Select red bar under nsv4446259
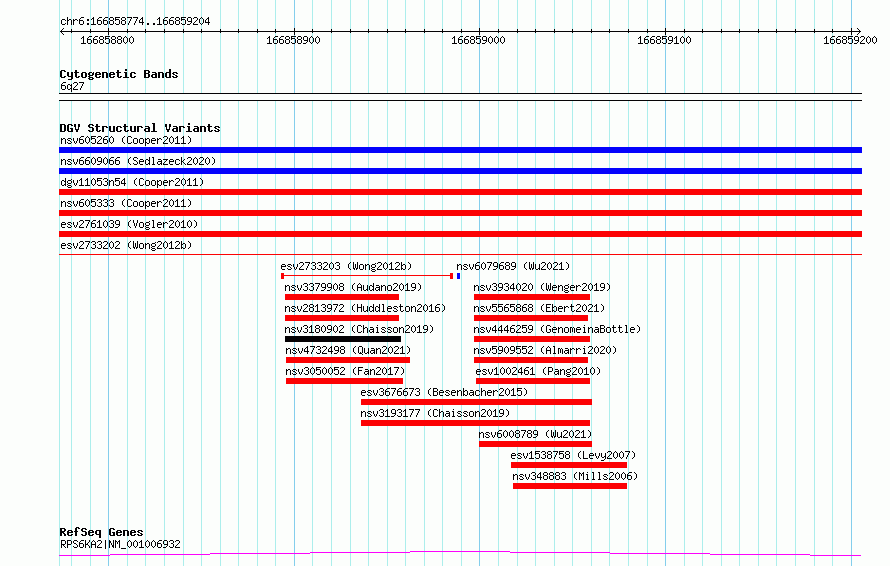Screen dimensions: 890x566 pos(532,339)
